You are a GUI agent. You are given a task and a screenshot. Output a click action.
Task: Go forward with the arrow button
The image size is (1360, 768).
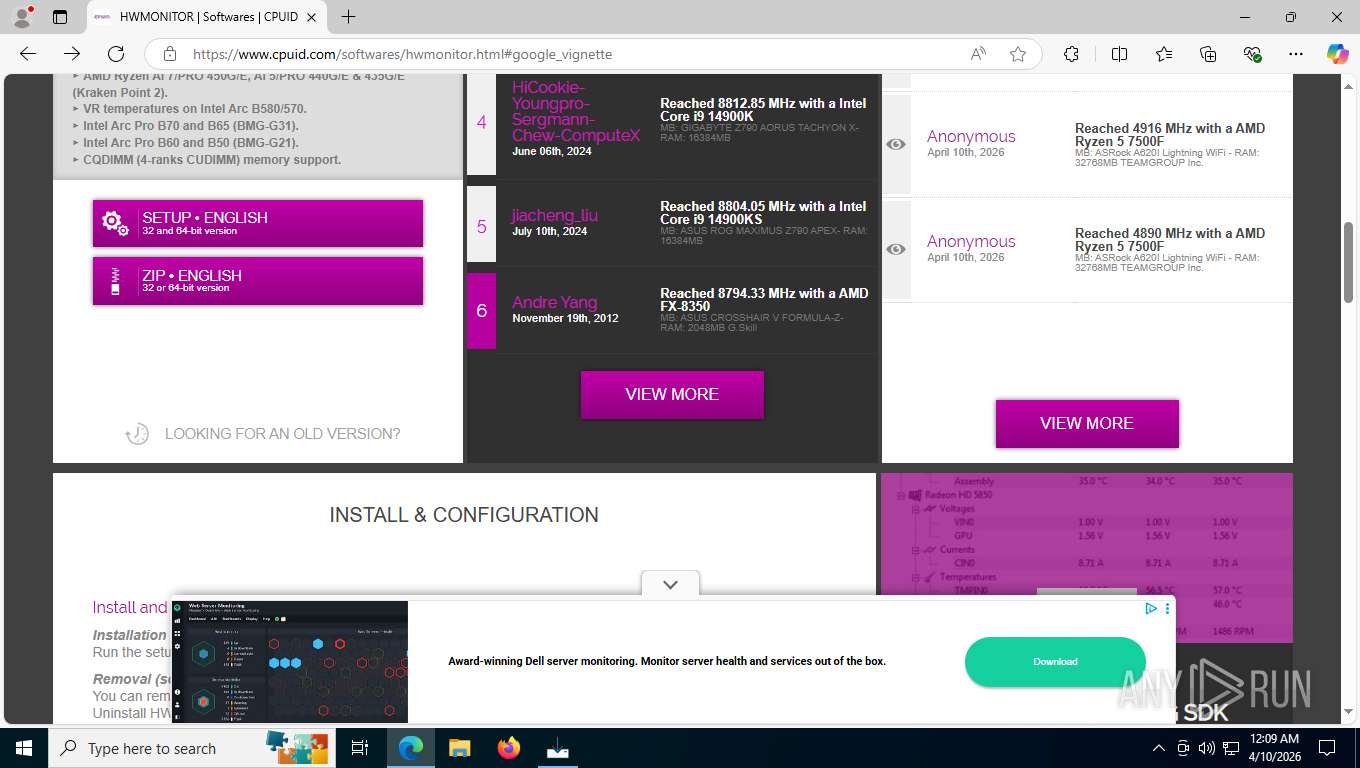[x=72, y=54]
